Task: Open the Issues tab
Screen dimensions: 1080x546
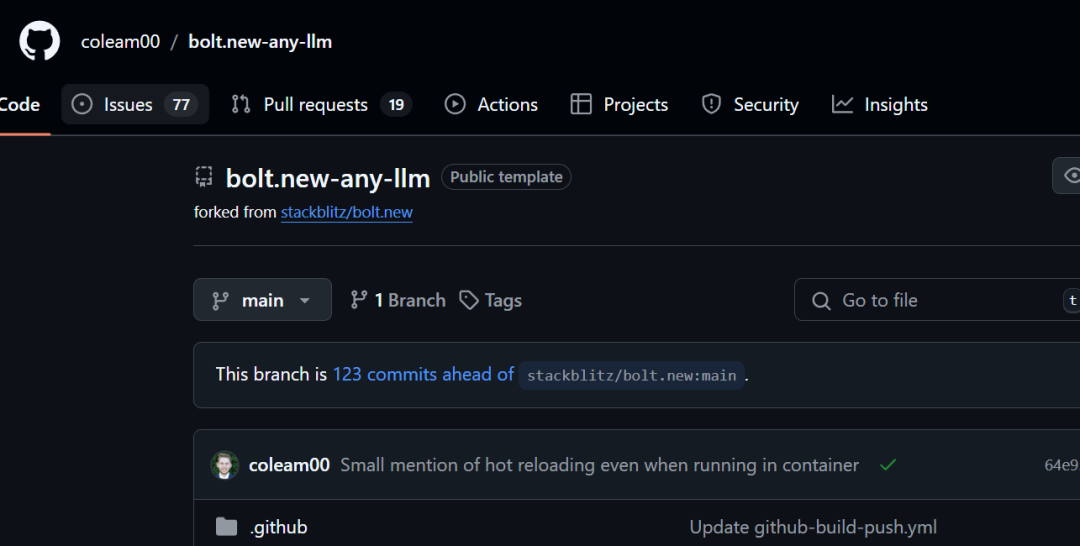Action: 135,105
